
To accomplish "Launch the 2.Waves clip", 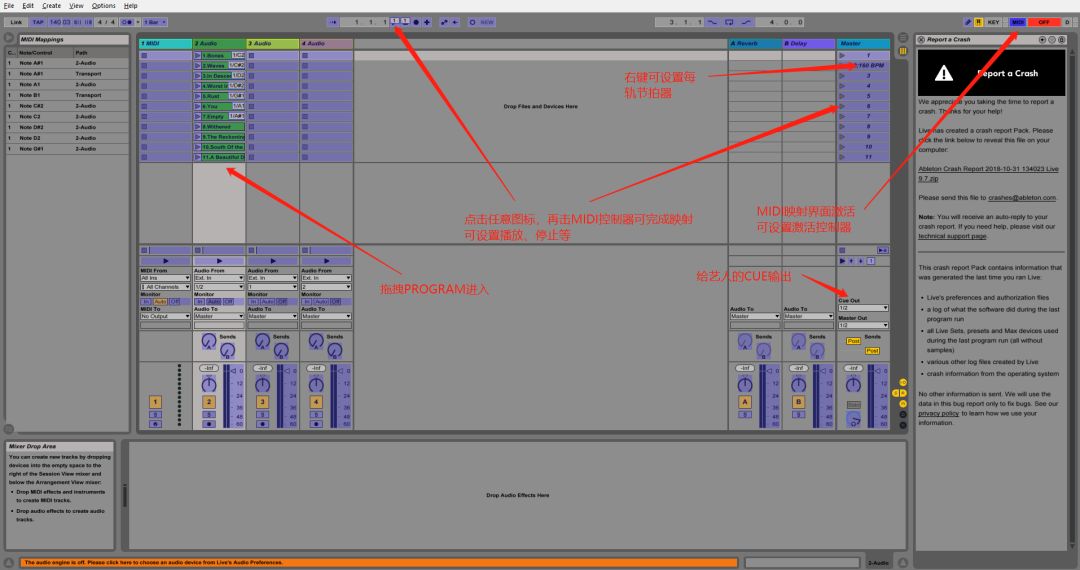I will (x=198, y=65).
